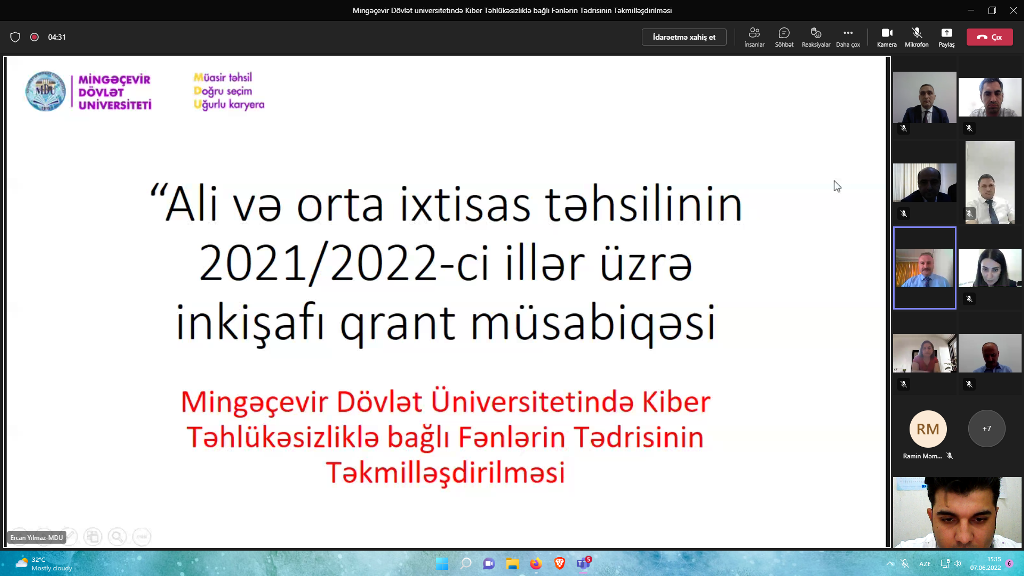This screenshot has width=1024, height=576.
Task: Open the Reaksiyalar reactions menu
Action: (x=816, y=37)
